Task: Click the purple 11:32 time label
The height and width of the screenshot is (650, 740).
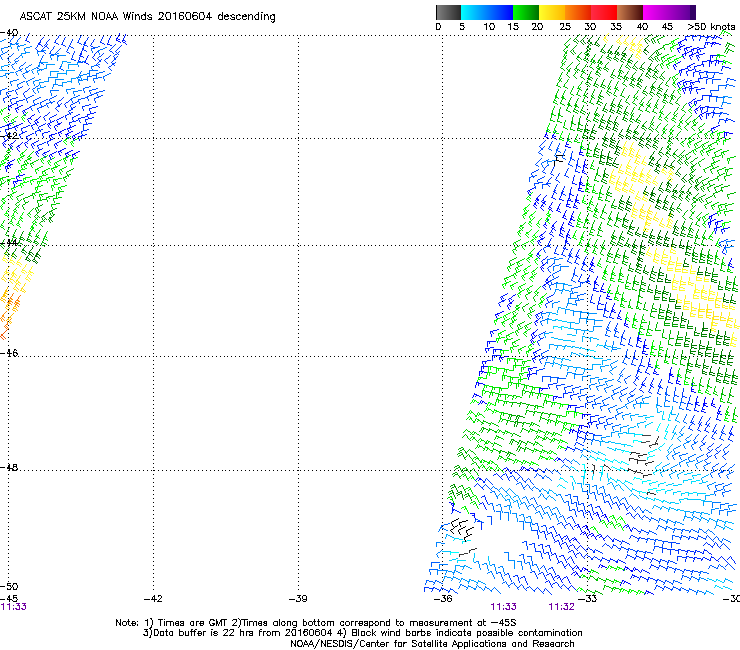Action: [x=561, y=607]
